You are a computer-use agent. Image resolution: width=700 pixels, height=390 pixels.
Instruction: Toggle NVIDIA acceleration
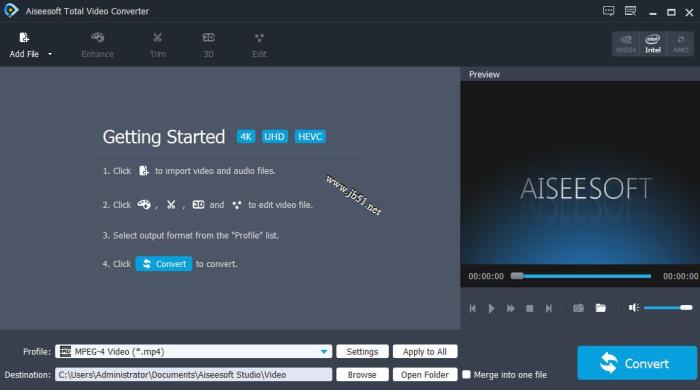click(x=626, y=44)
